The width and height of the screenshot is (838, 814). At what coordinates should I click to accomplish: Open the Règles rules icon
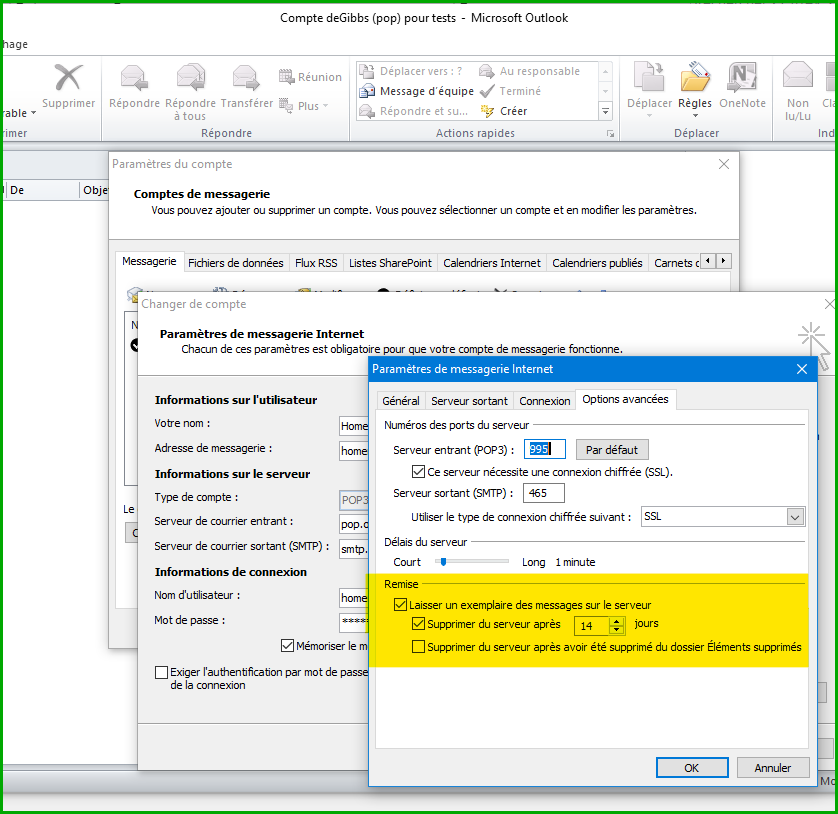695,79
